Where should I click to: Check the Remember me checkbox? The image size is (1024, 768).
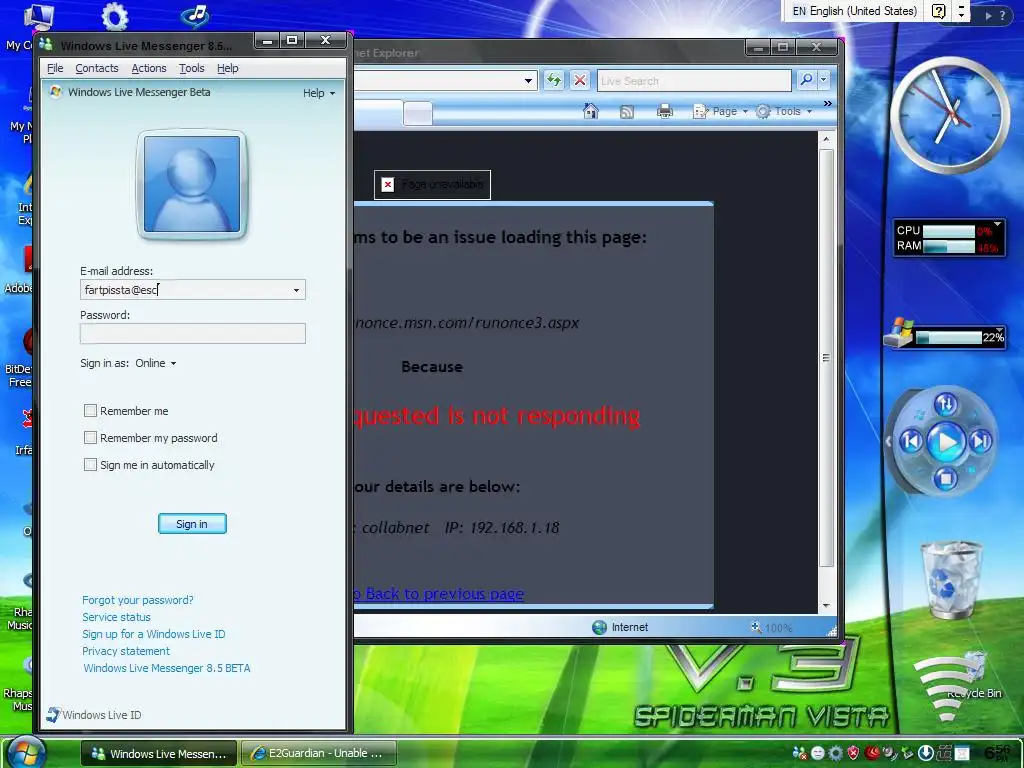[x=90, y=411]
